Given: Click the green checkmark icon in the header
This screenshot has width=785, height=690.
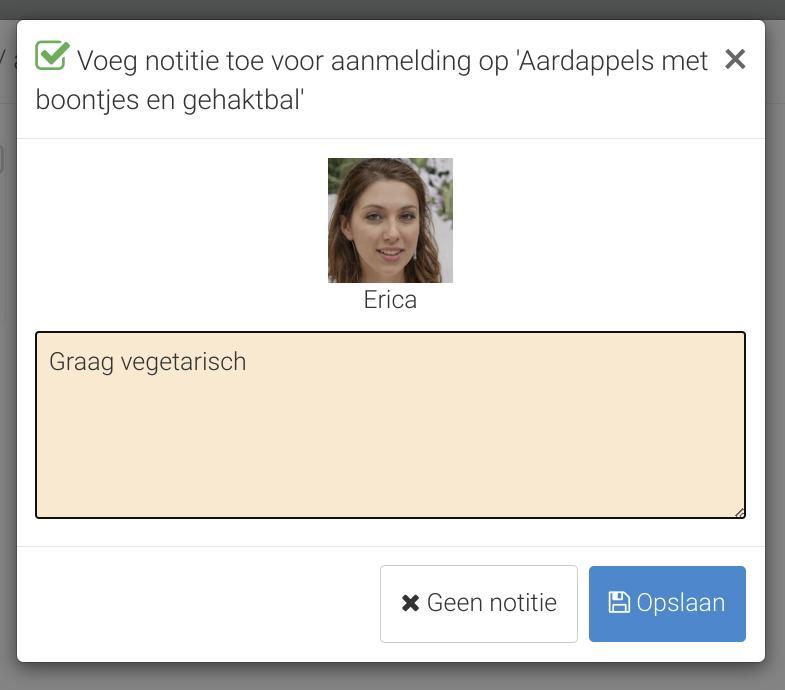Looking at the screenshot, I should [52, 55].
